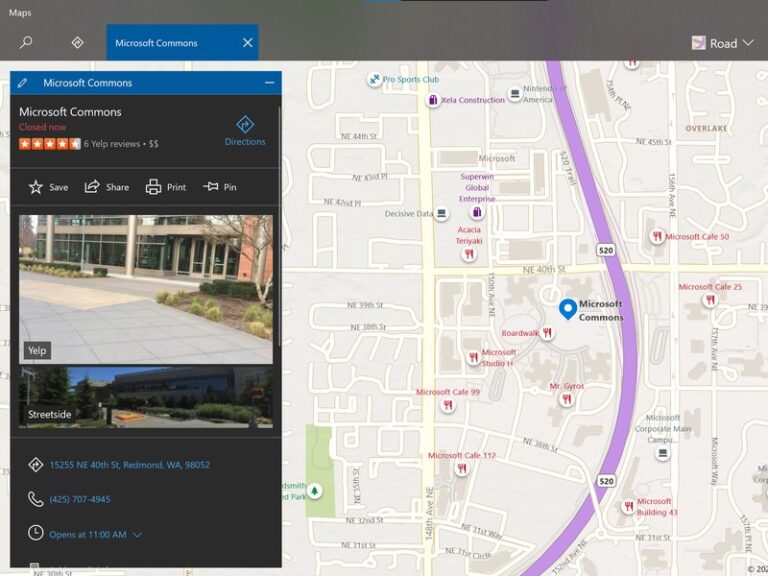Select Microsoft Cafe 99 restaurant marker
This screenshot has width=768, height=576.
point(448,405)
